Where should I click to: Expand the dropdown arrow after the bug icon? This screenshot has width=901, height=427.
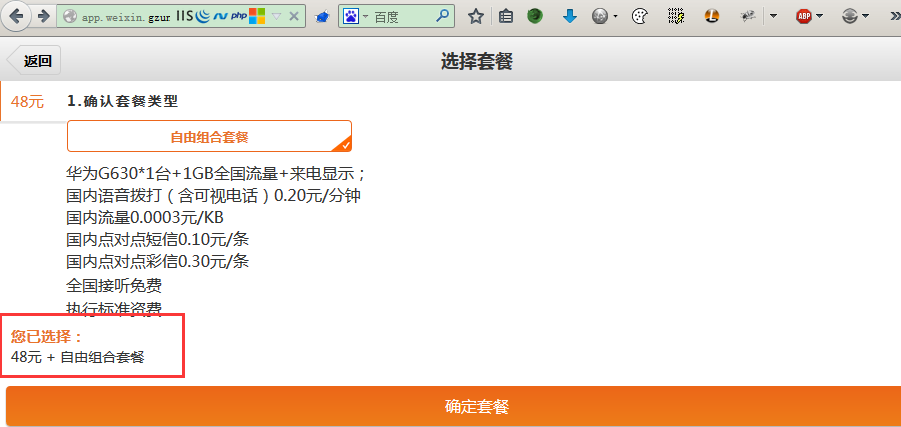pos(773,17)
